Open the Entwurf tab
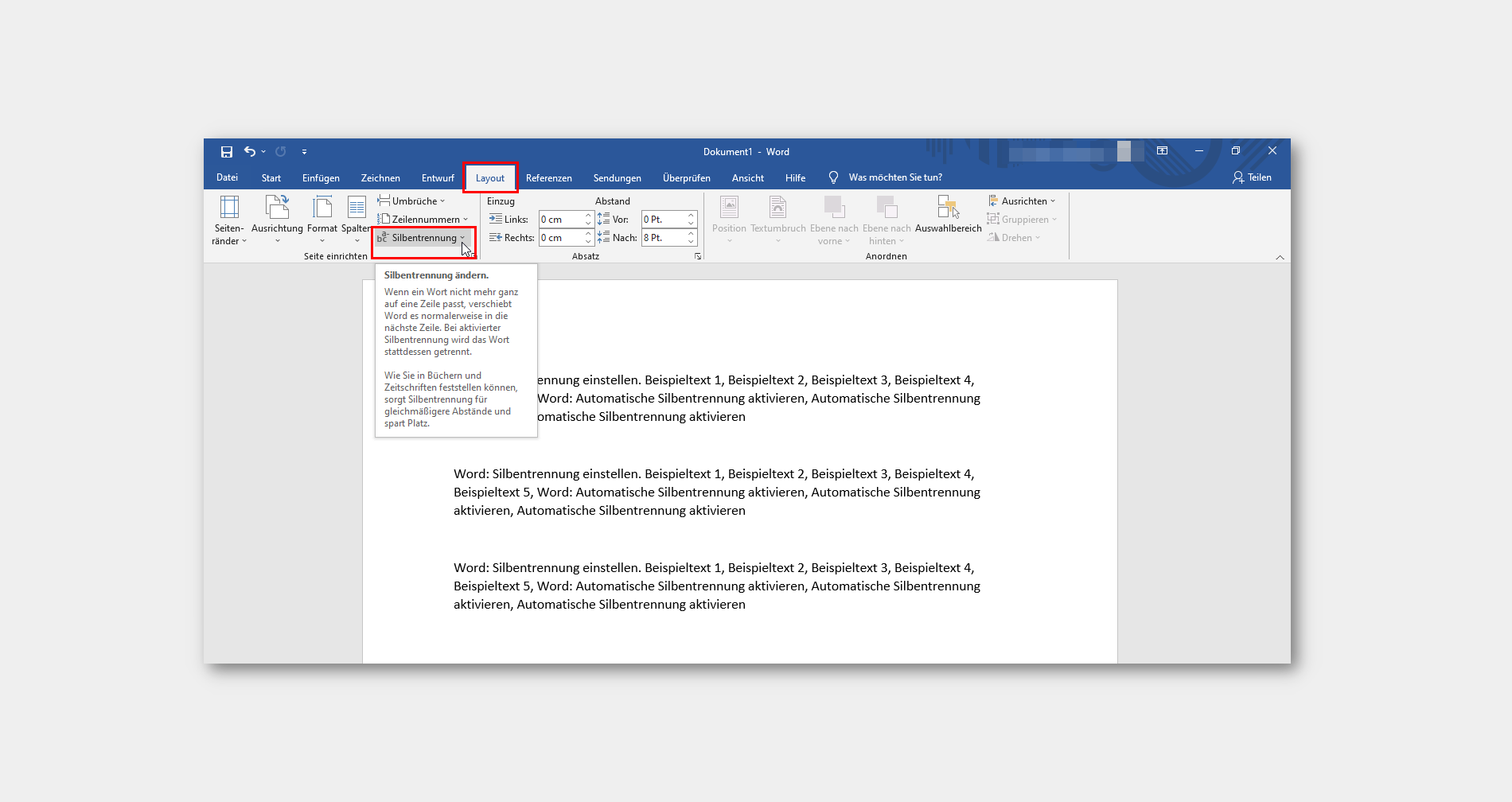Viewport: 1512px width, 802px height. pos(438,178)
